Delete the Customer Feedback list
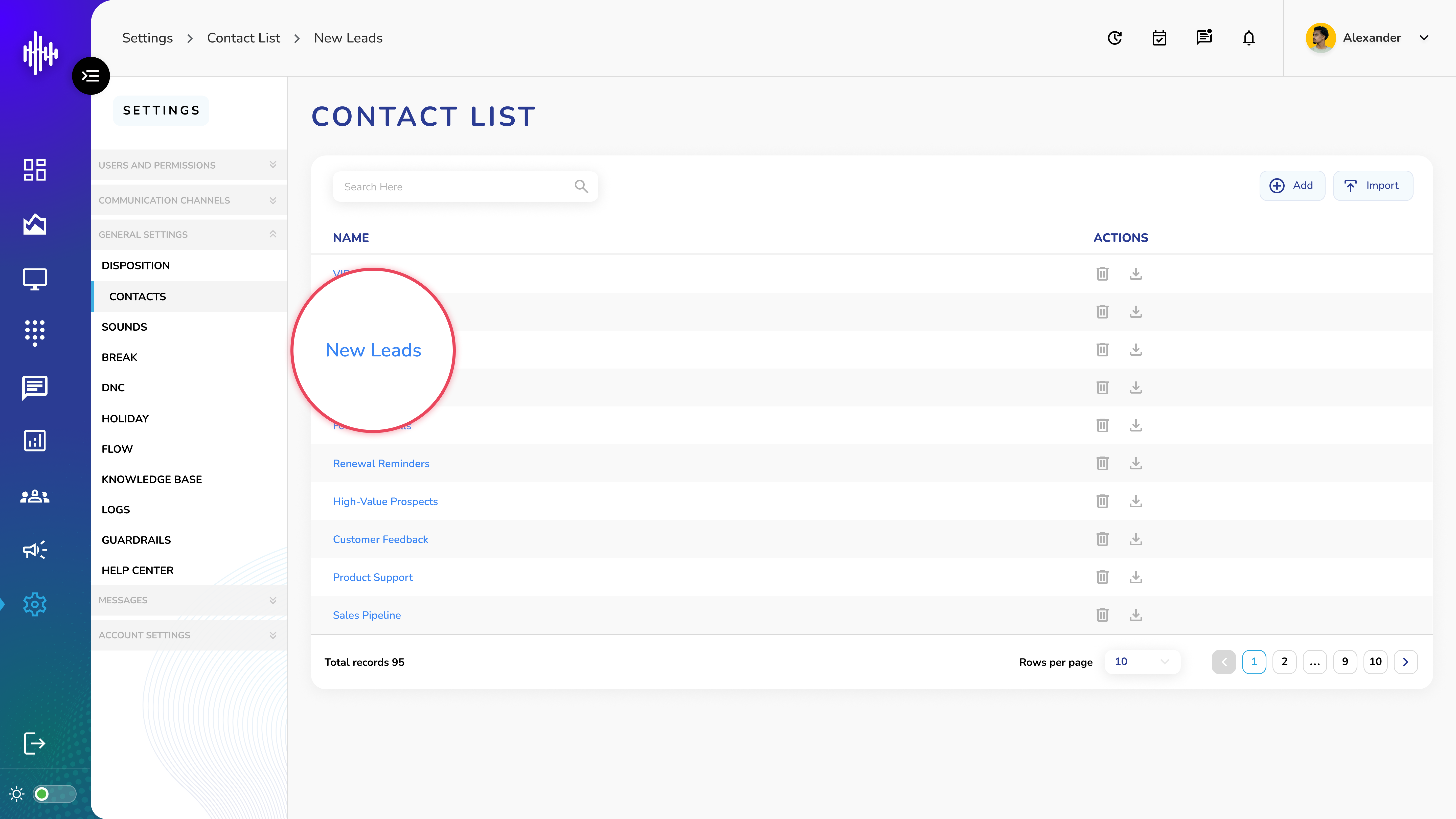The height and width of the screenshot is (819, 1456). coord(1102,539)
